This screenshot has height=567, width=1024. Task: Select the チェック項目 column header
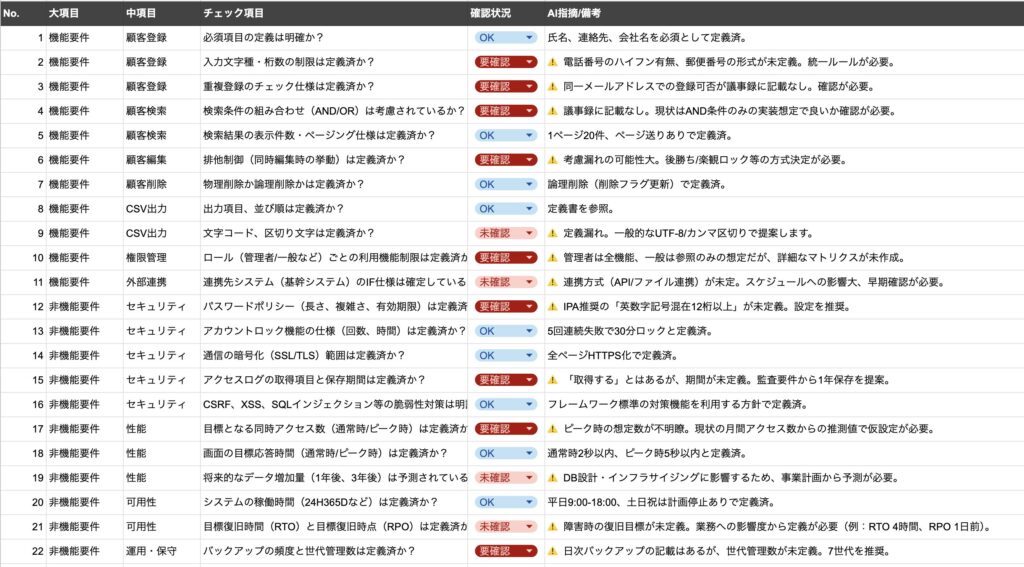point(233,13)
